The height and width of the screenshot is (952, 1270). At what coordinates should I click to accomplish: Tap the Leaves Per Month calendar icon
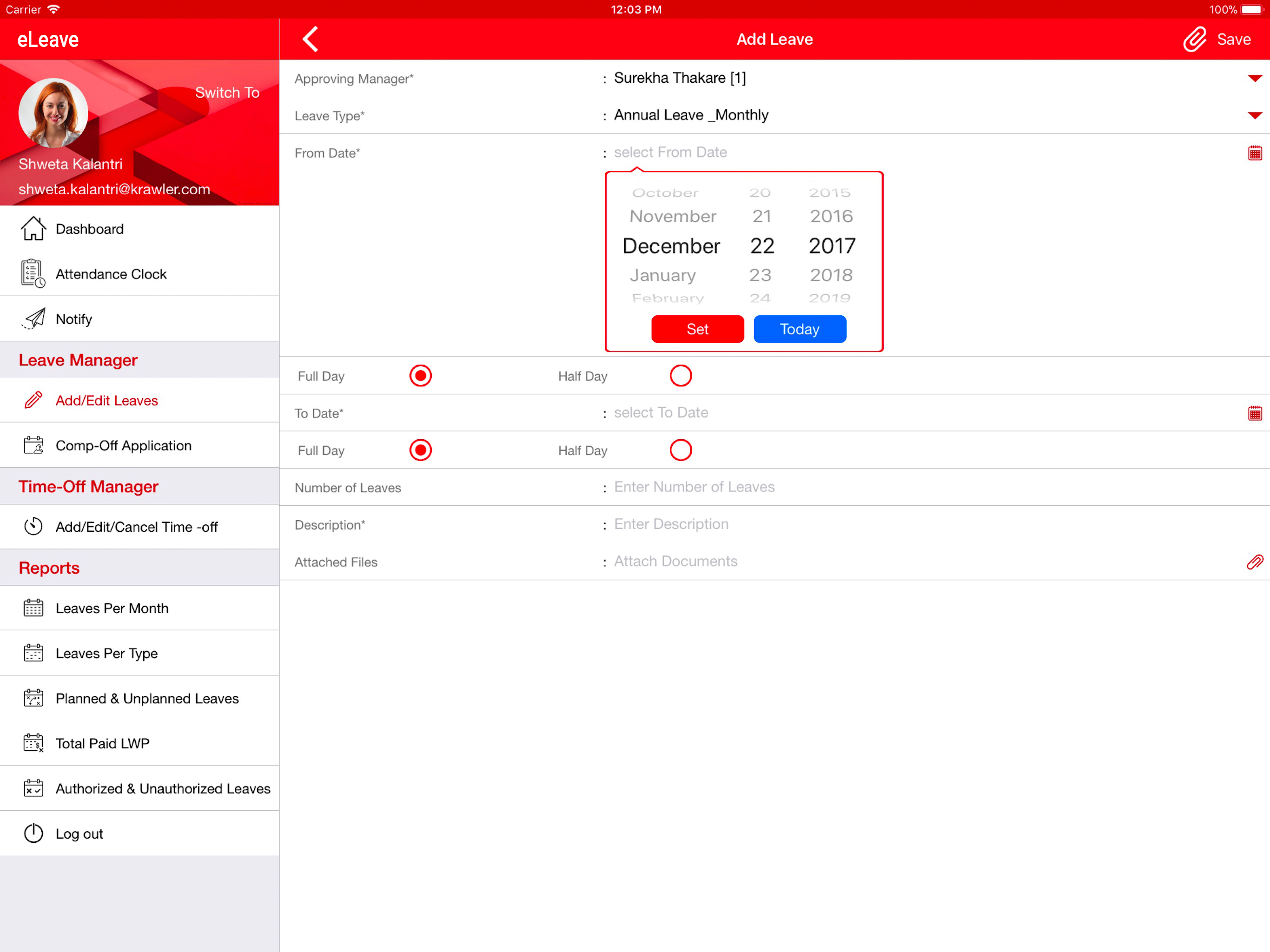pyautogui.click(x=33, y=608)
